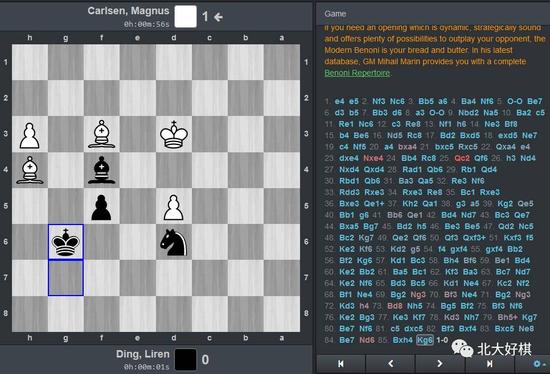550x374 pixels.
Task: Go to move 85...Kg6 in notation
Action: (x=425, y=340)
